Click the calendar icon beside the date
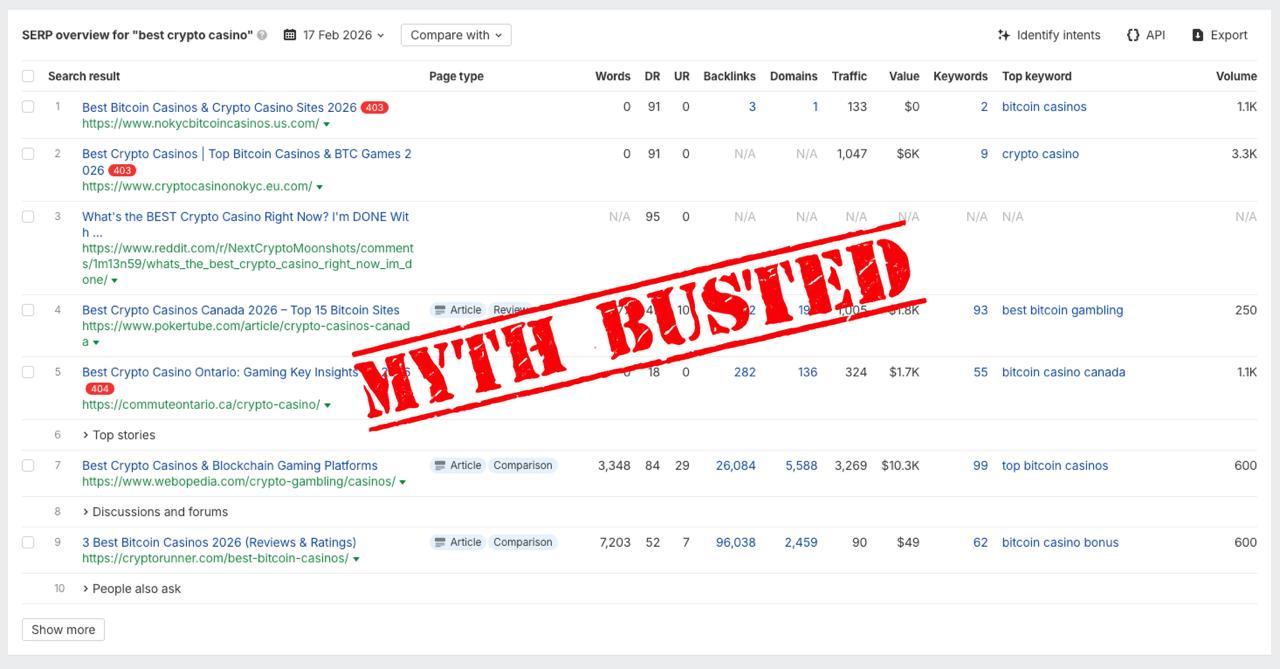The height and width of the screenshot is (669, 1280). (x=289, y=34)
